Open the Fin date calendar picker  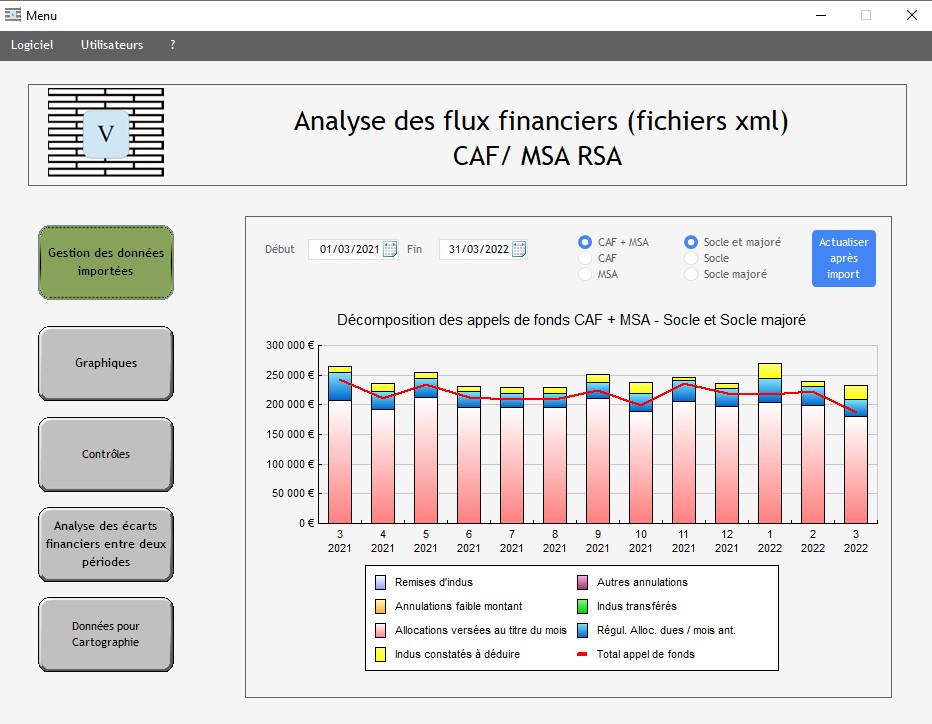519,249
